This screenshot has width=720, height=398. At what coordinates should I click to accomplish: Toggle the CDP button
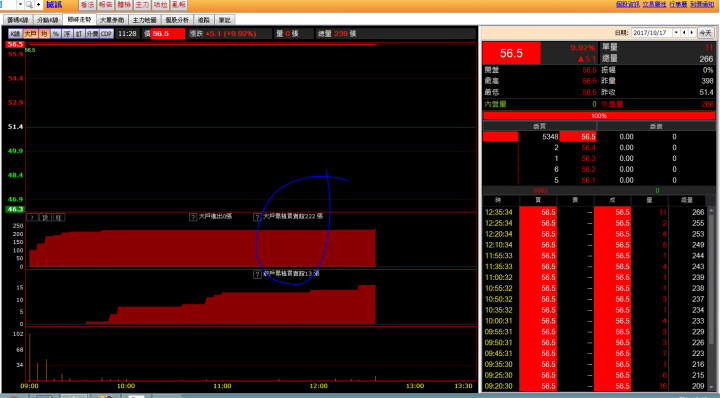pyautogui.click(x=106, y=34)
